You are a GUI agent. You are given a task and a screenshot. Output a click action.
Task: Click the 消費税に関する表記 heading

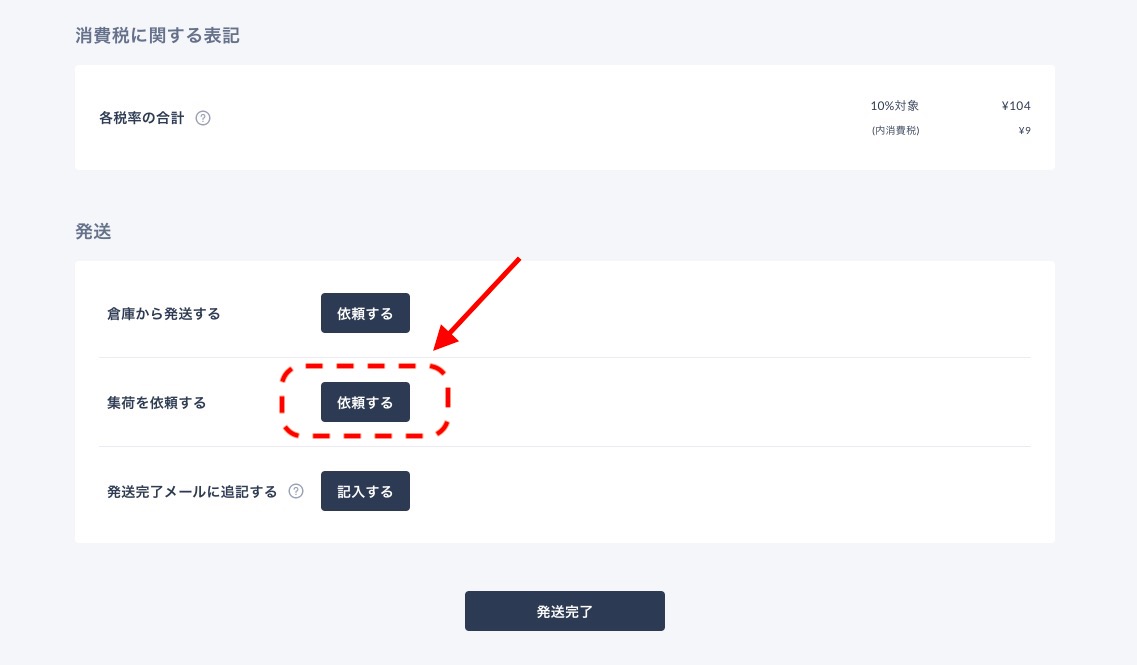pos(157,36)
